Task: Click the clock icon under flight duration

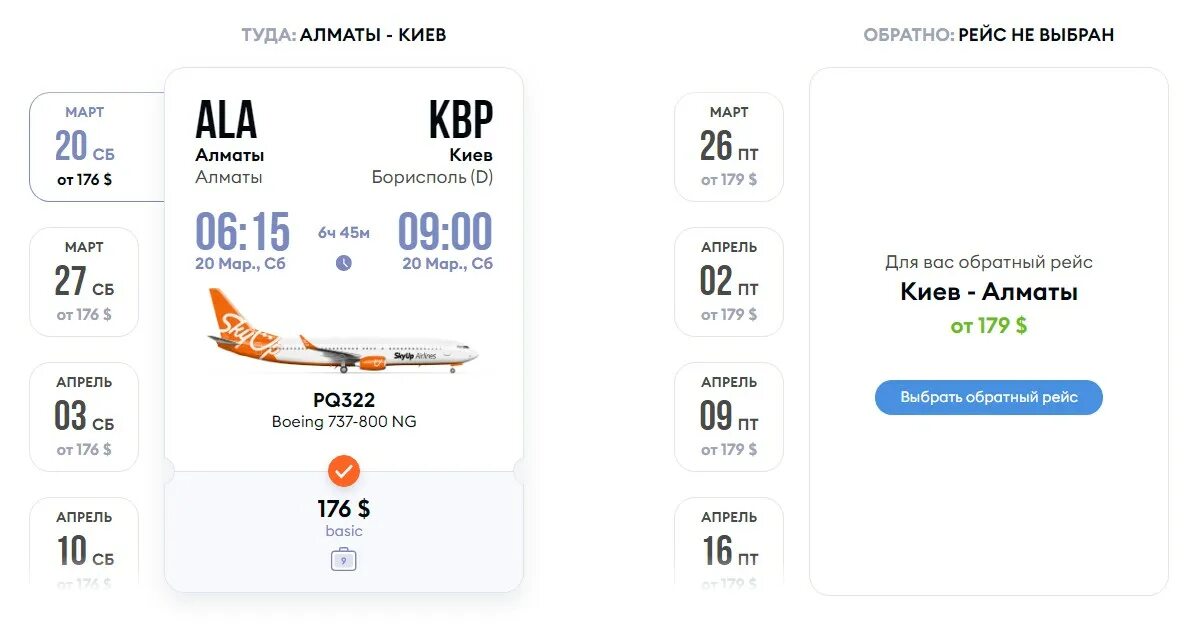Action: click(x=344, y=263)
